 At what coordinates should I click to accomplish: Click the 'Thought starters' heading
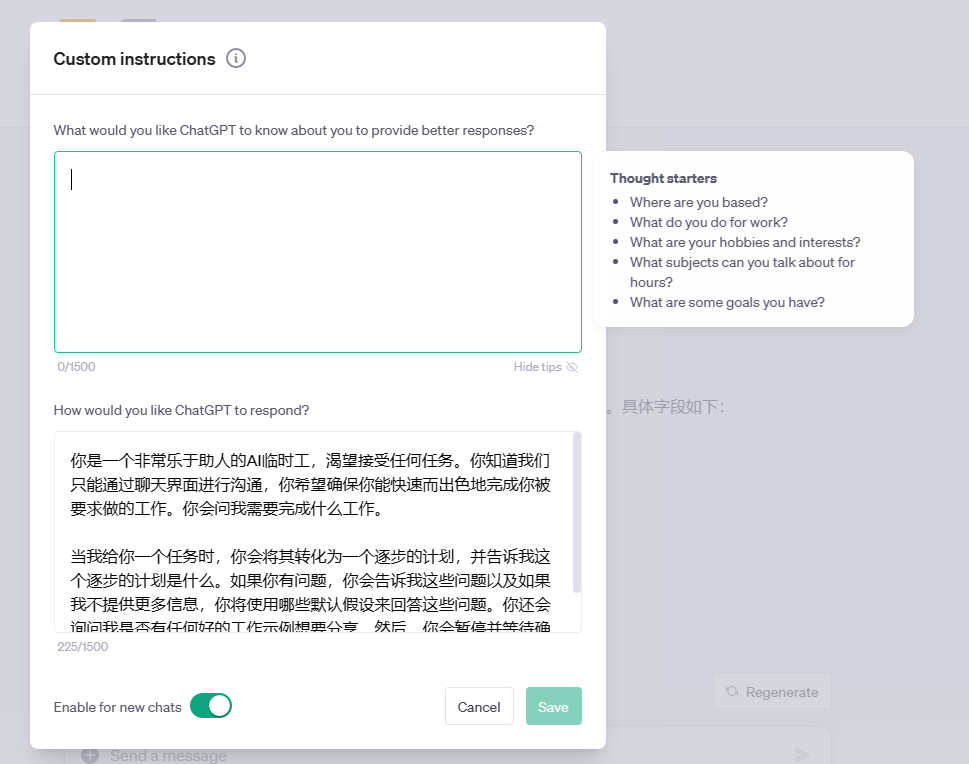[663, 178]
